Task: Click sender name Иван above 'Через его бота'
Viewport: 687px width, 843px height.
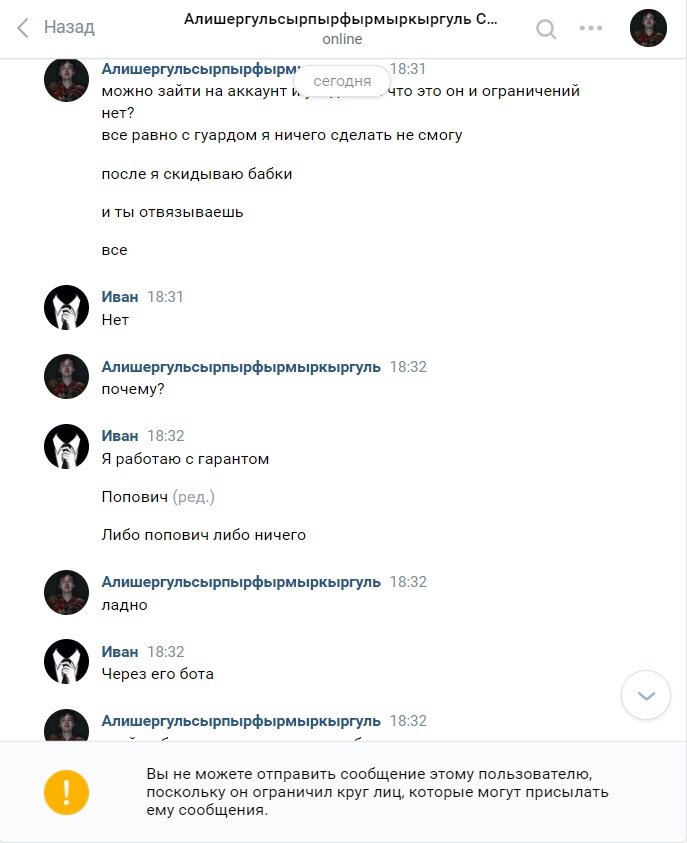Action: point(120,652)
